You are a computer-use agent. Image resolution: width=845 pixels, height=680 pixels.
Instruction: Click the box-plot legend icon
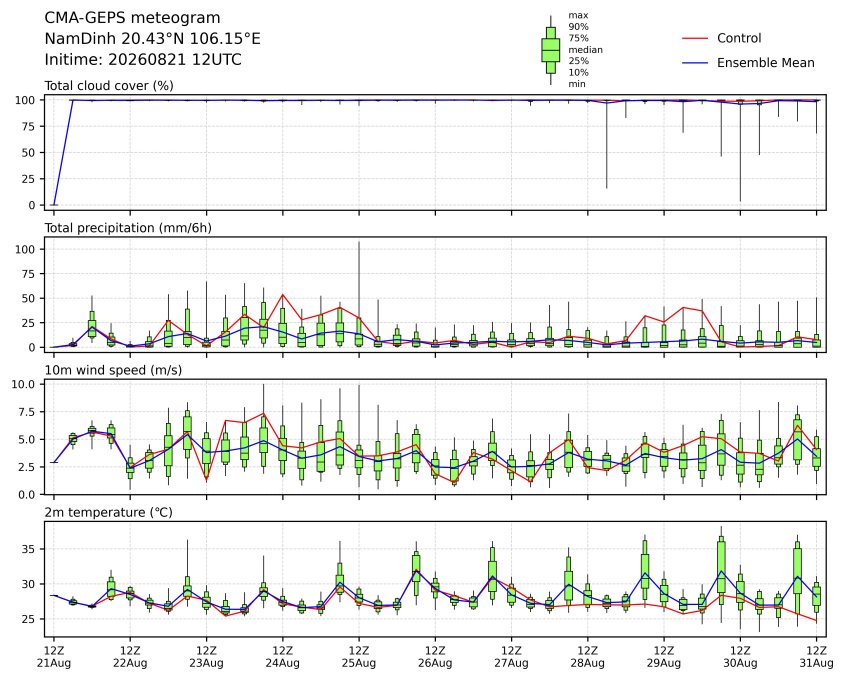(x=550, y=50)
